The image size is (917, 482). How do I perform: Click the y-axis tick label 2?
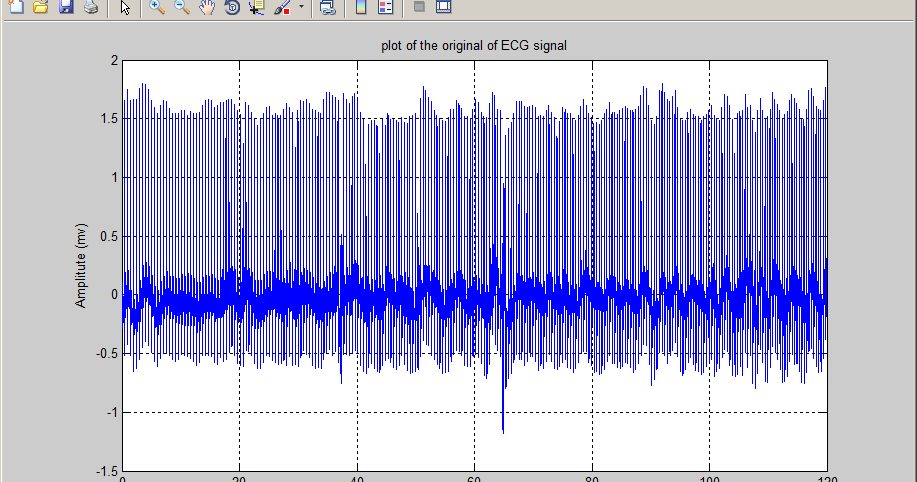114,61
